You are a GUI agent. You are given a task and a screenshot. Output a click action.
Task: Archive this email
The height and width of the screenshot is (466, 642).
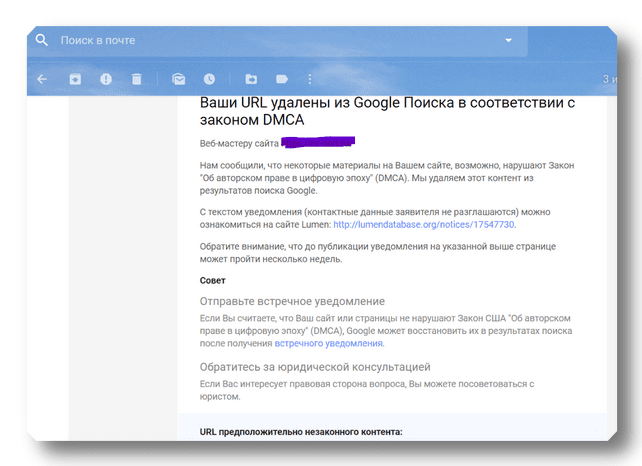click(x=75, y=79)
